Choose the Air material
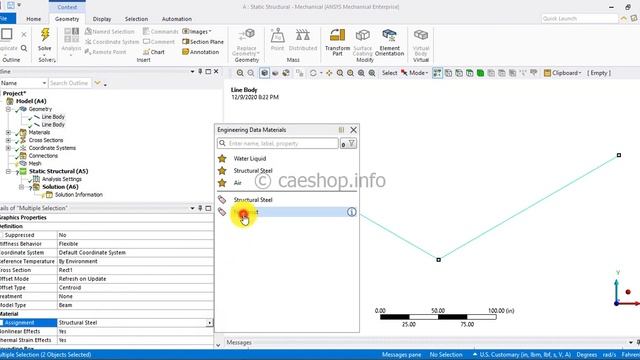 (238, 183)
